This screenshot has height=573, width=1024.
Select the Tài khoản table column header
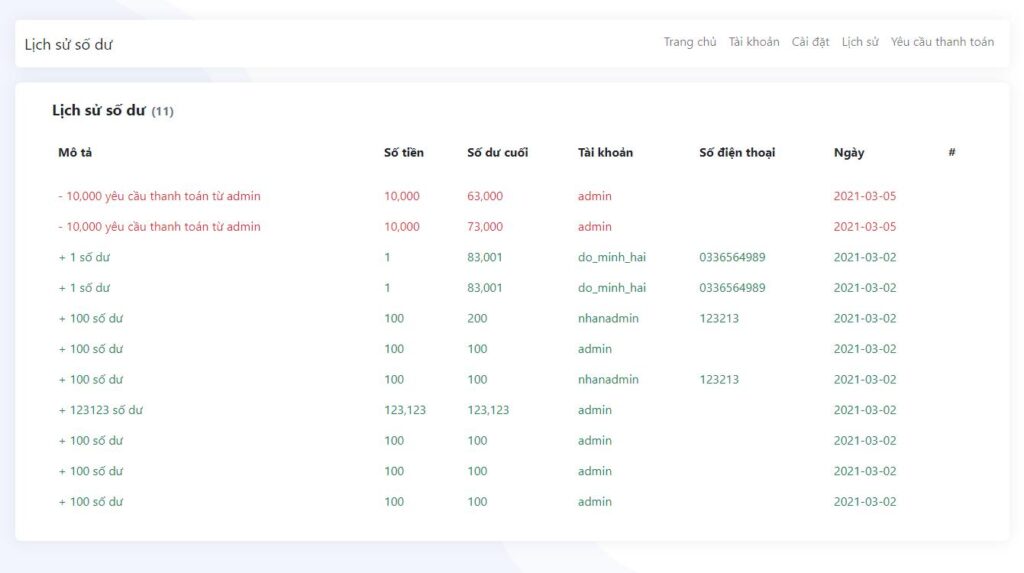coord(605,153)
